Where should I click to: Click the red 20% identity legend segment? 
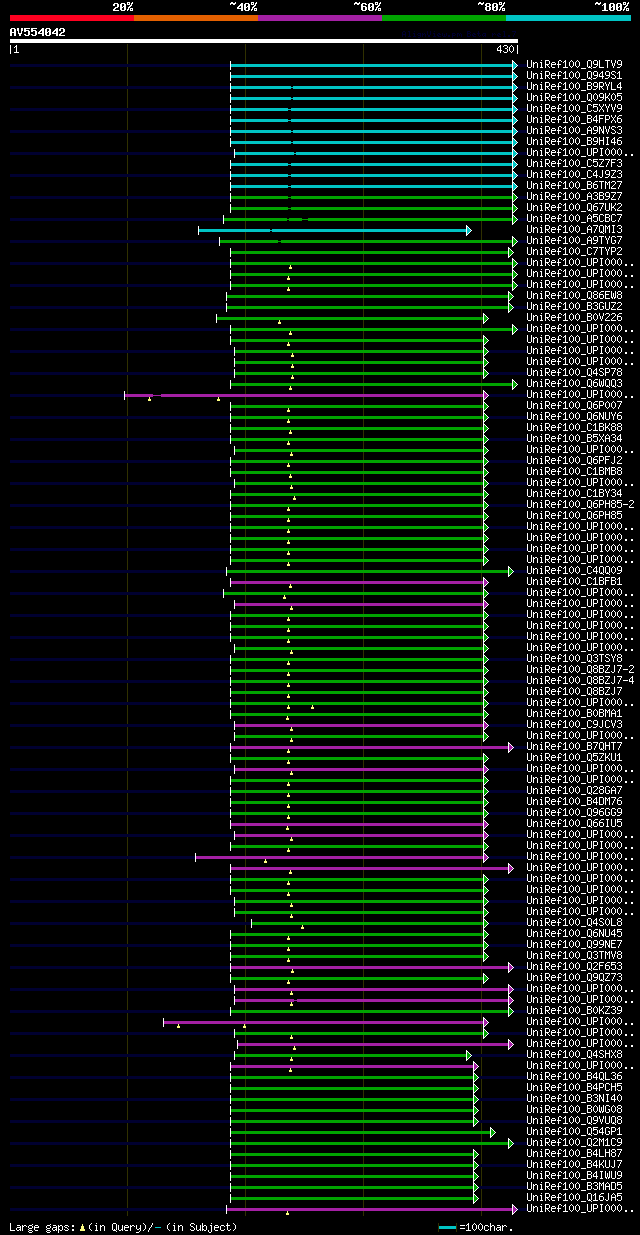(x=72, y=17)
